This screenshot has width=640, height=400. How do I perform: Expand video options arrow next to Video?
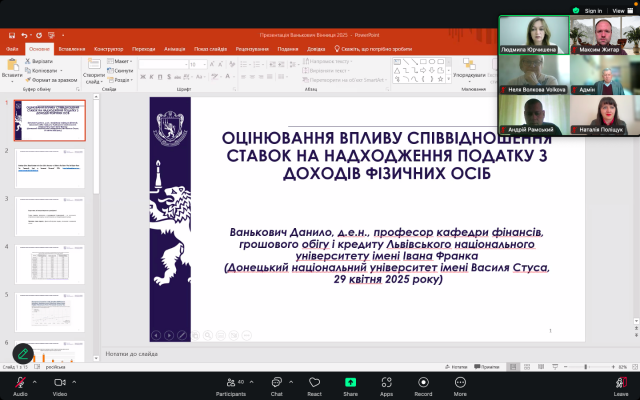(x=75, y=381)
